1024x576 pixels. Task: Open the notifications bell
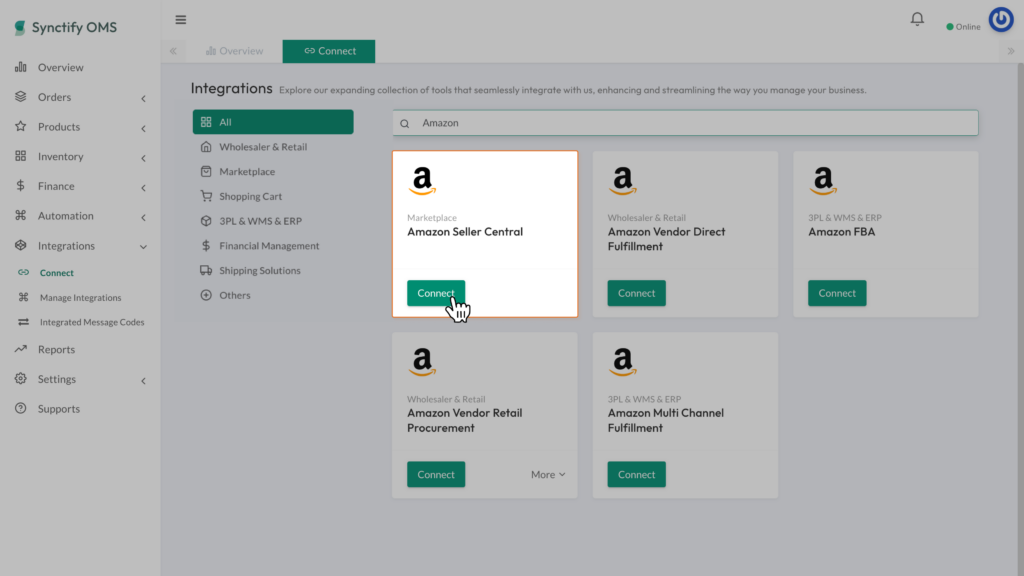pos(917,19)
